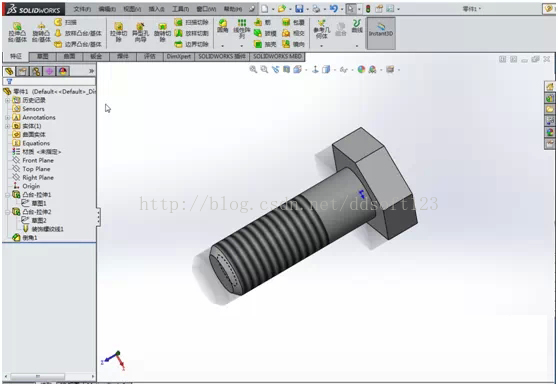The image size is (558, 386).
Task: Open the PropertyManager panel tab
Action: click(x=22, y=72)
